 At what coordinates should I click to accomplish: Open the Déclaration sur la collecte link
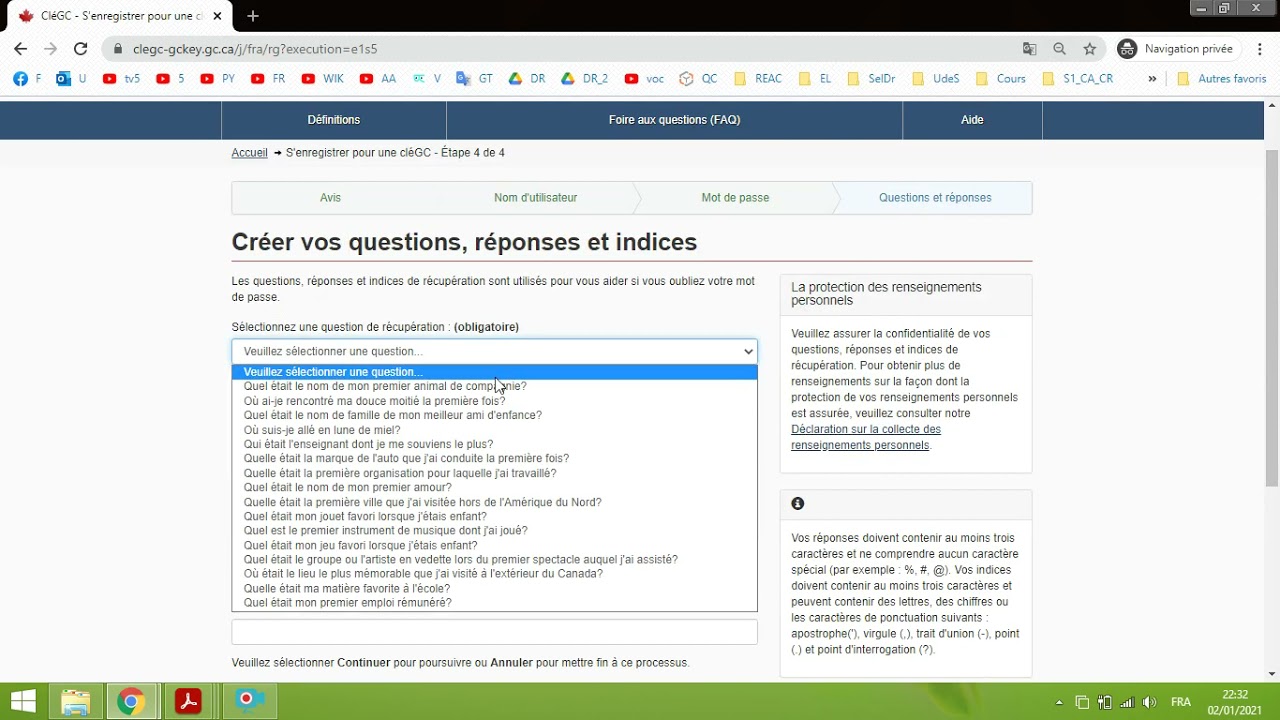coord(866,437)
